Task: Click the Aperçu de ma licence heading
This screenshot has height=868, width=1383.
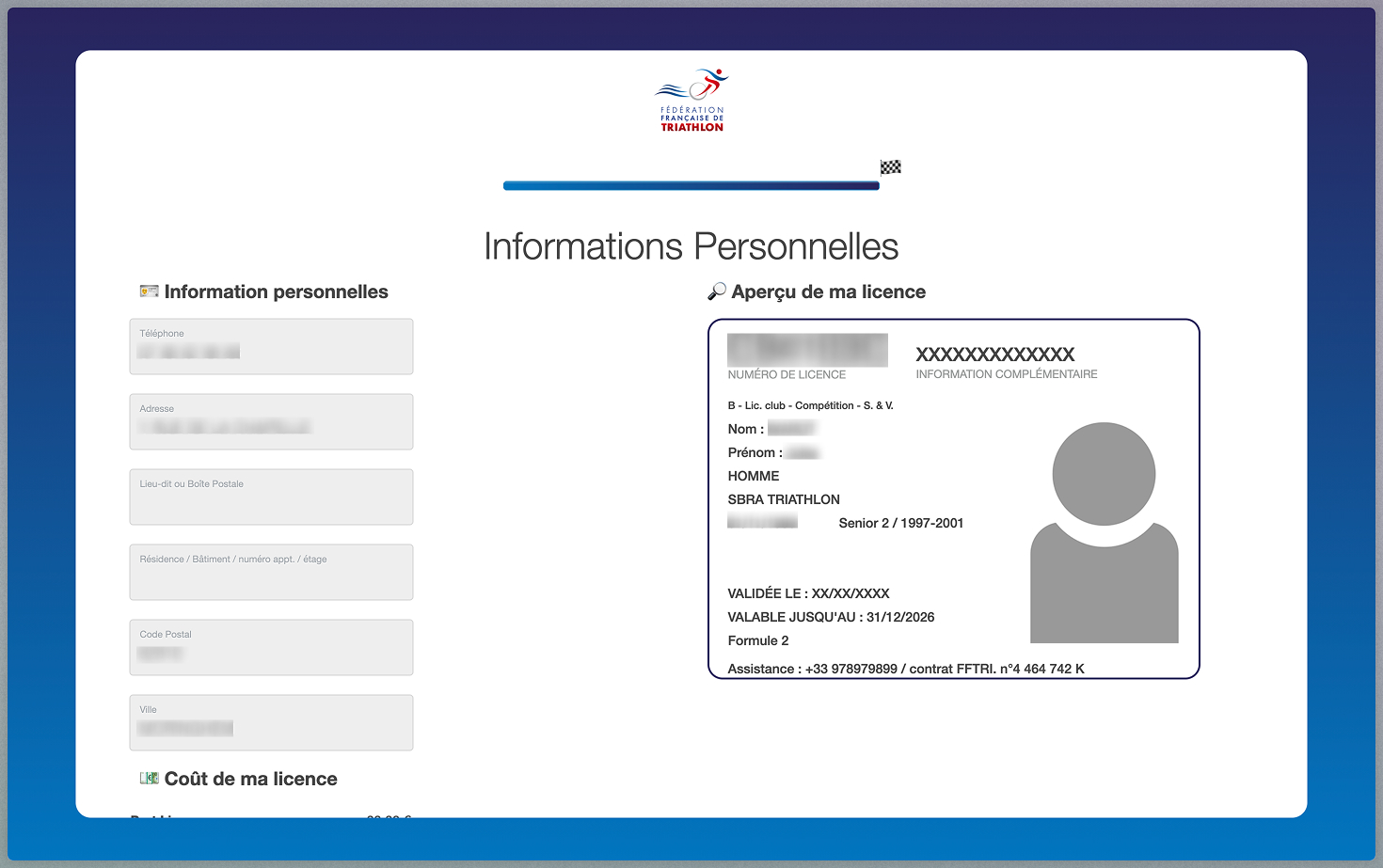Action: click(x=828, y=292)
